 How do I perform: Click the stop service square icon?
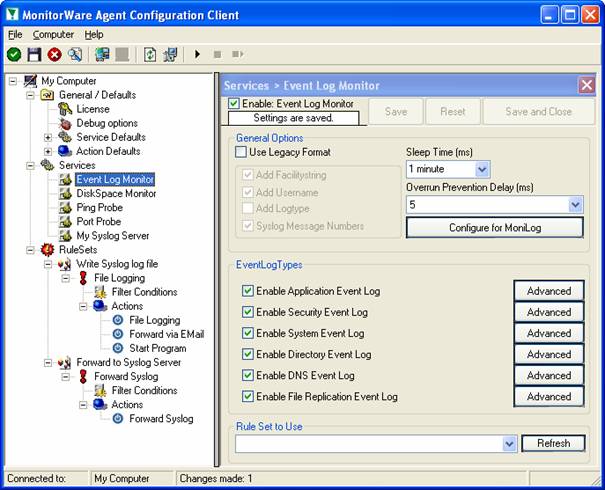[x=218, y=54]
